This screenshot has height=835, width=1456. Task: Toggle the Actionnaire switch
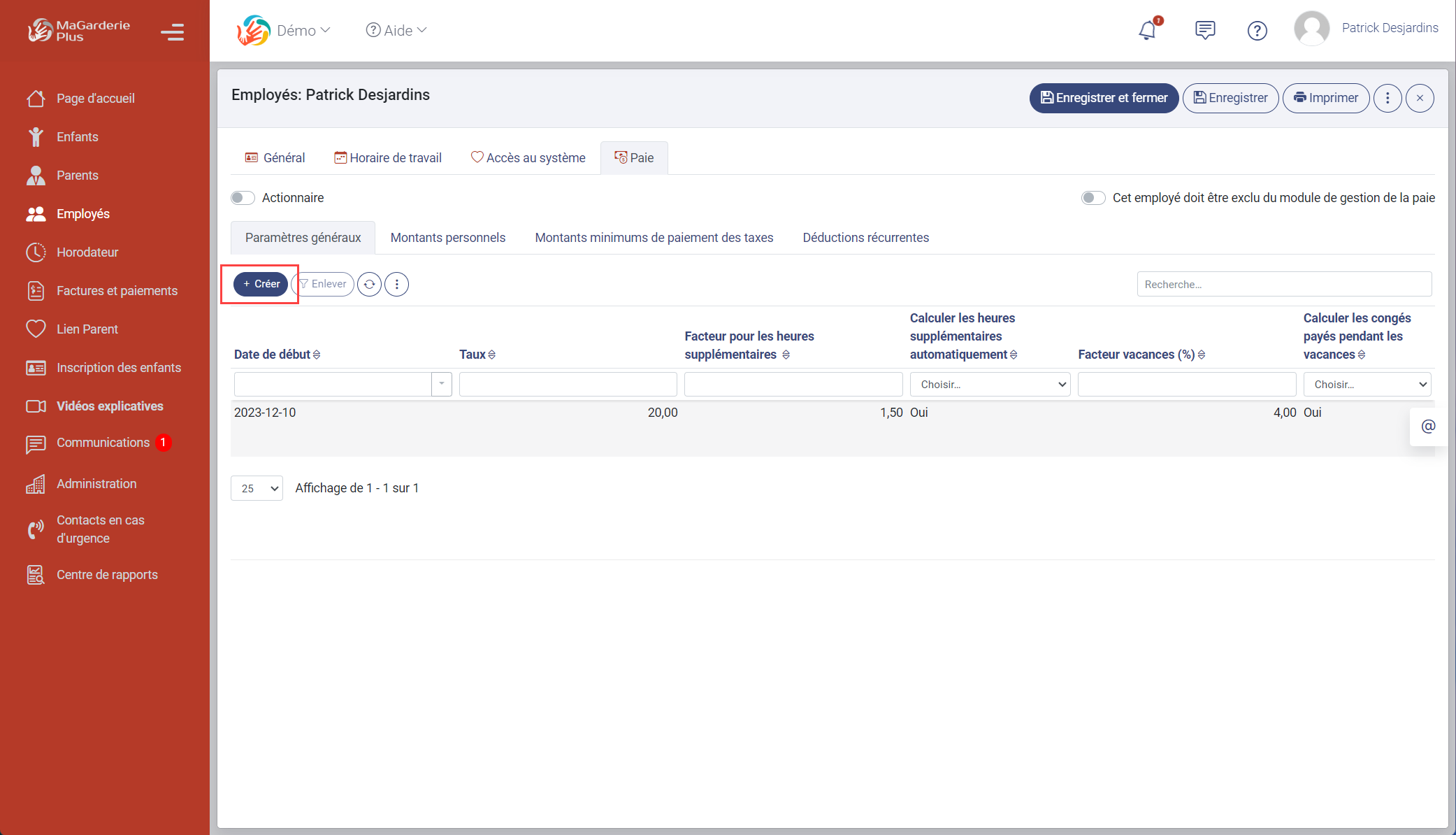(243, 198)
